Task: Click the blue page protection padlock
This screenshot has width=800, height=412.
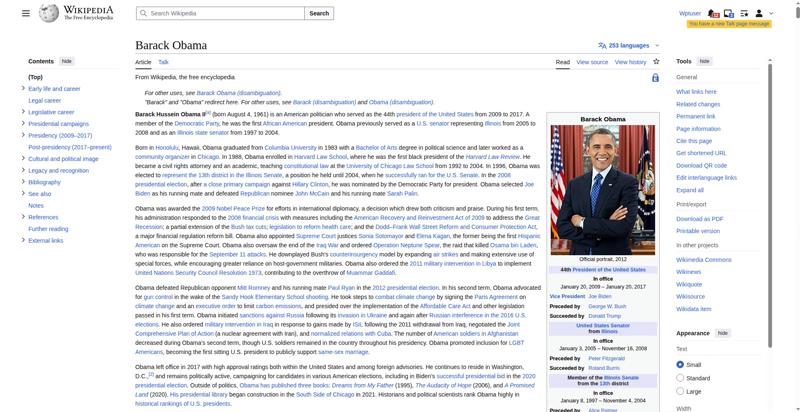Action: pyautogui.click(x=655, y=77)
